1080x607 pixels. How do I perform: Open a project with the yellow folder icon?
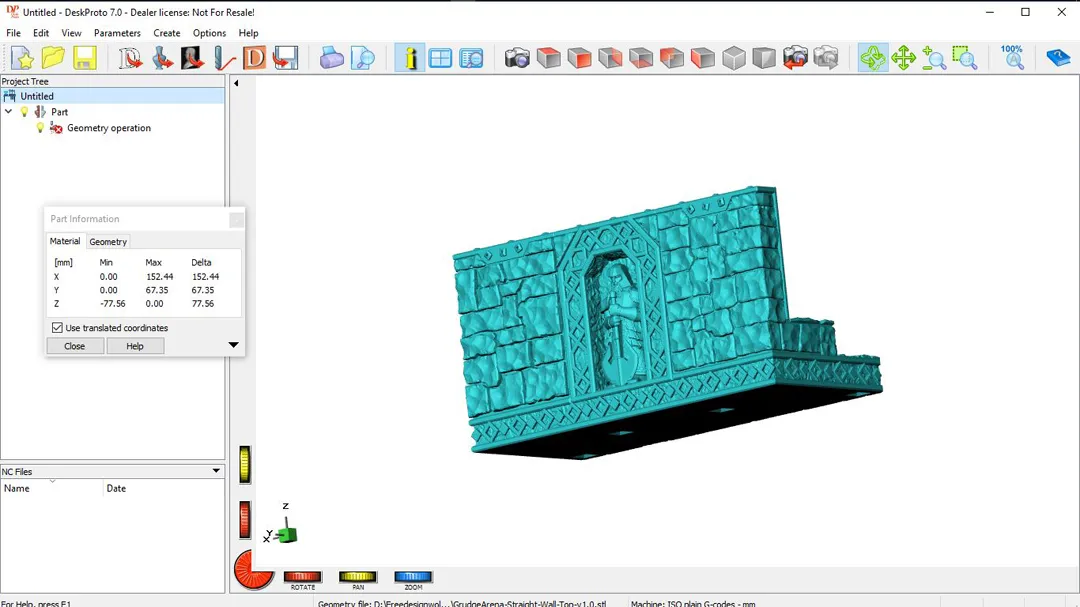pyautogui.click(x=53, y=59)
